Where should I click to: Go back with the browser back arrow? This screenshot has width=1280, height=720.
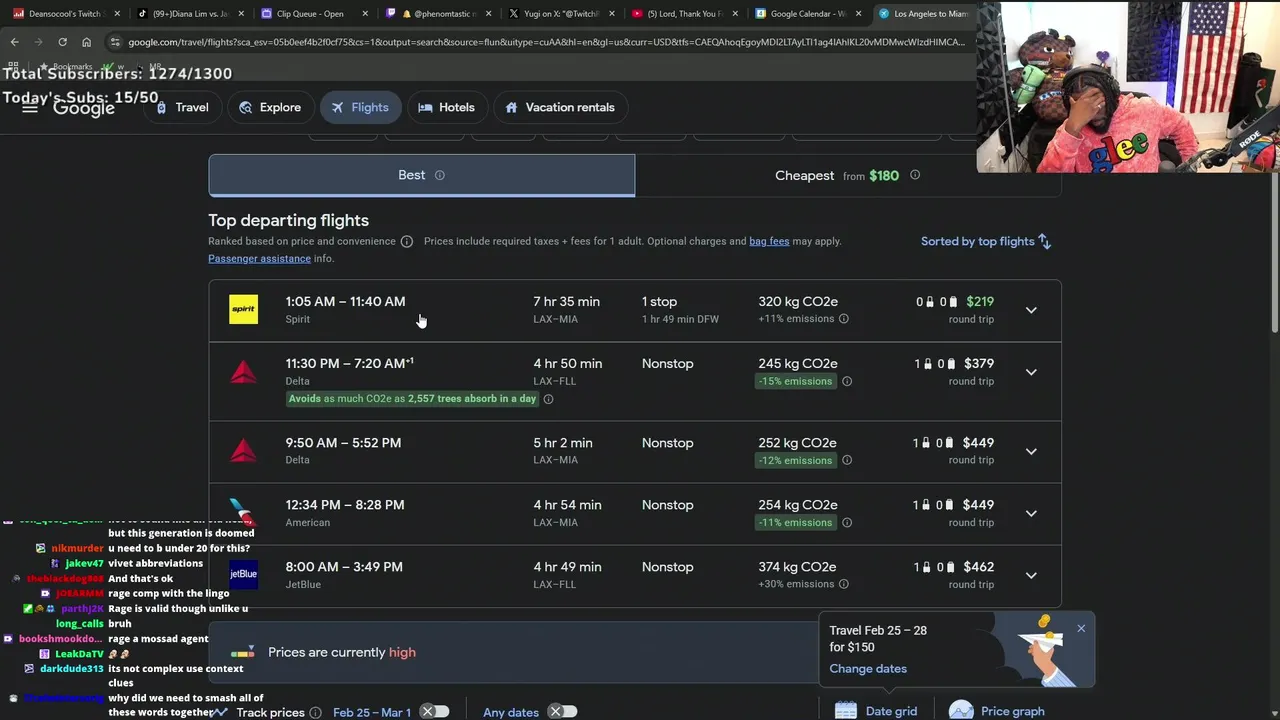pos(14,42)
